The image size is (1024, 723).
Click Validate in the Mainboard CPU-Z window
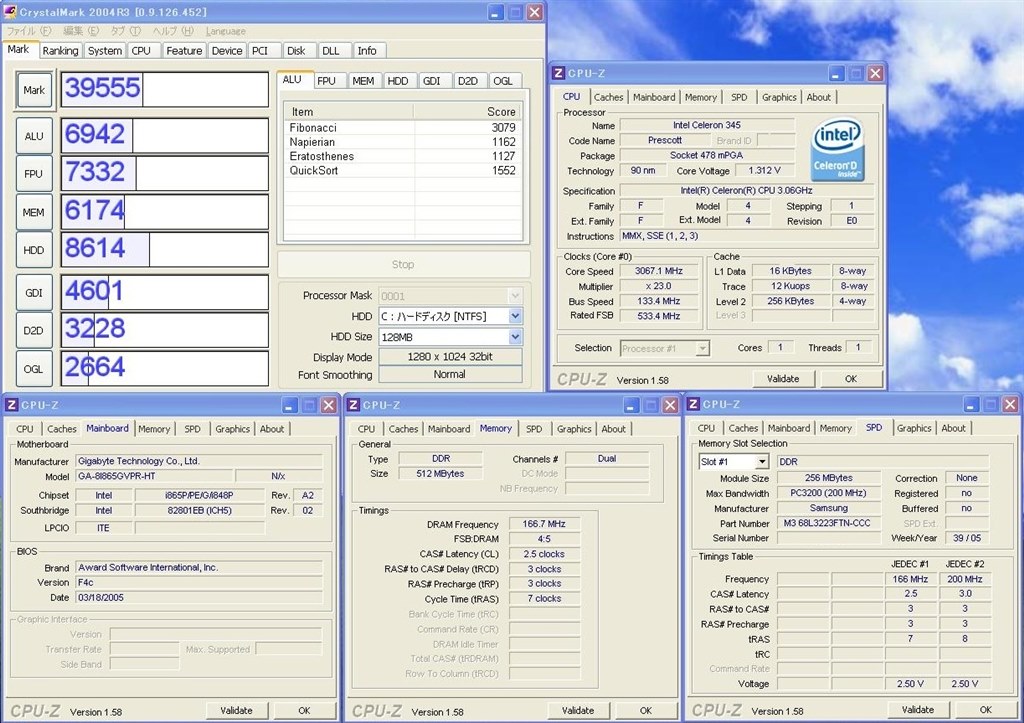point(236,711)
